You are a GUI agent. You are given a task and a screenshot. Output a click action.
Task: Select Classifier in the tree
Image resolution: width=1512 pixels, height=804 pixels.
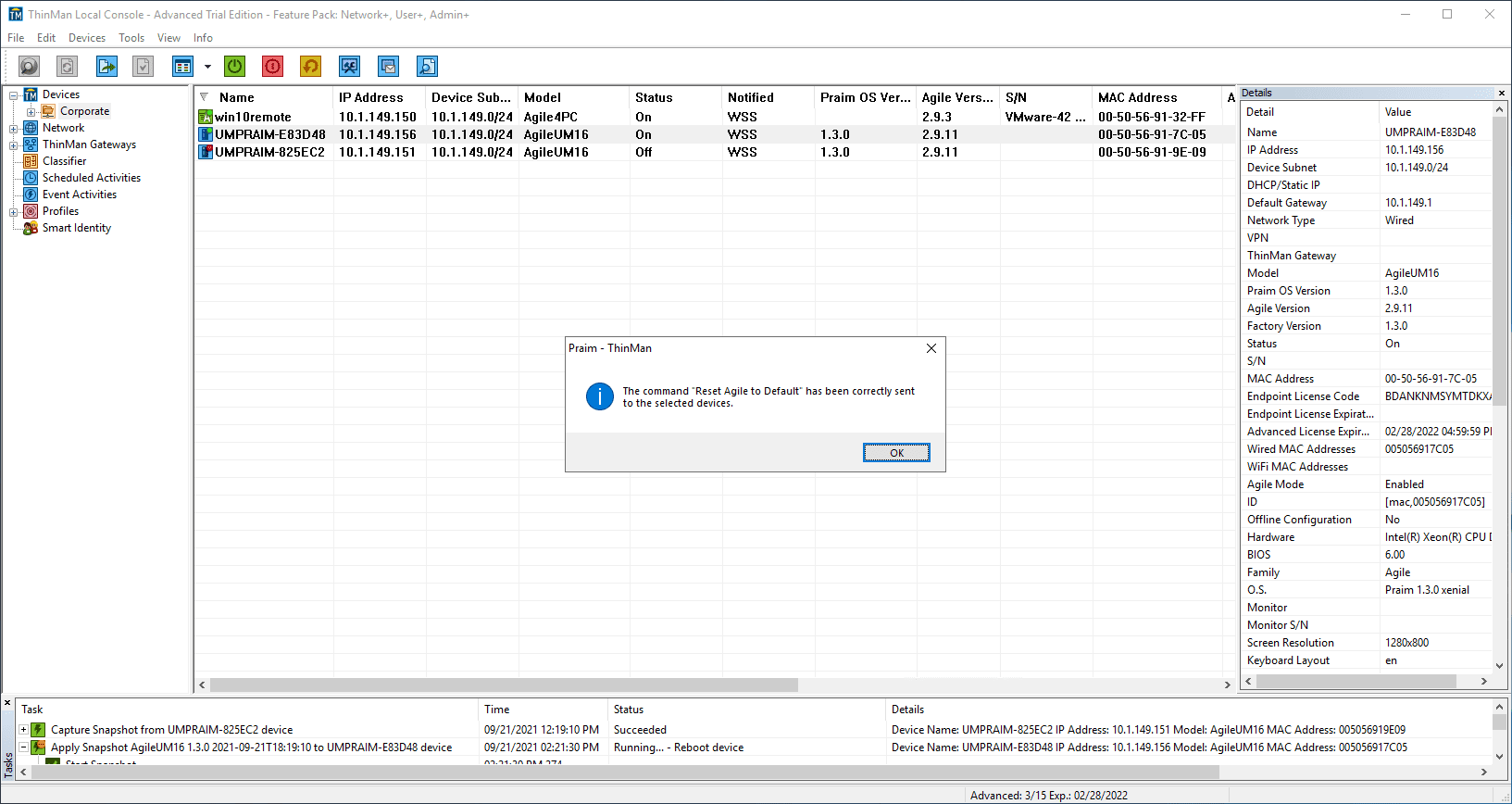click(65, 161)
